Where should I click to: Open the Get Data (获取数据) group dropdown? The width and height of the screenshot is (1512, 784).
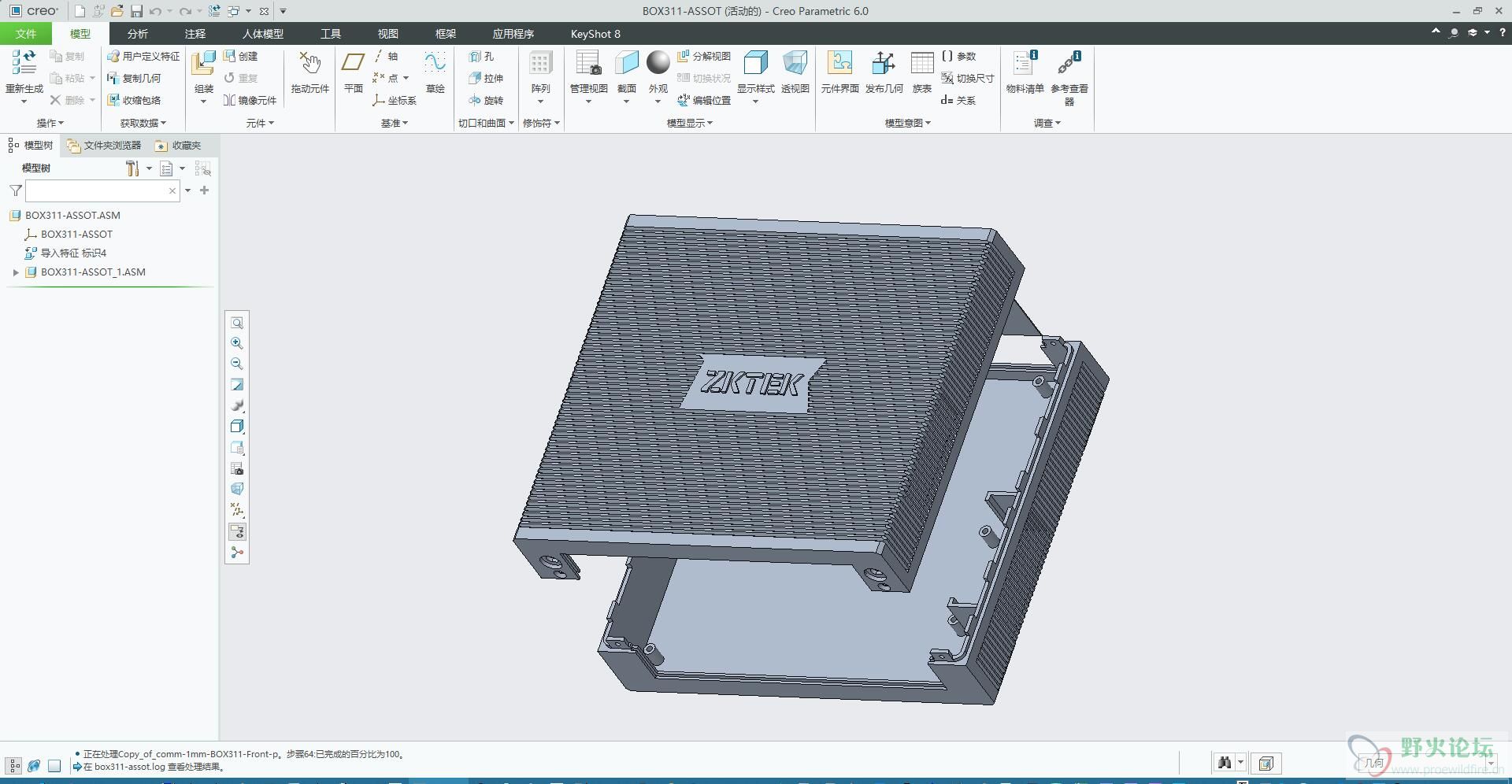pyautogui.click(x=143, y=123)
